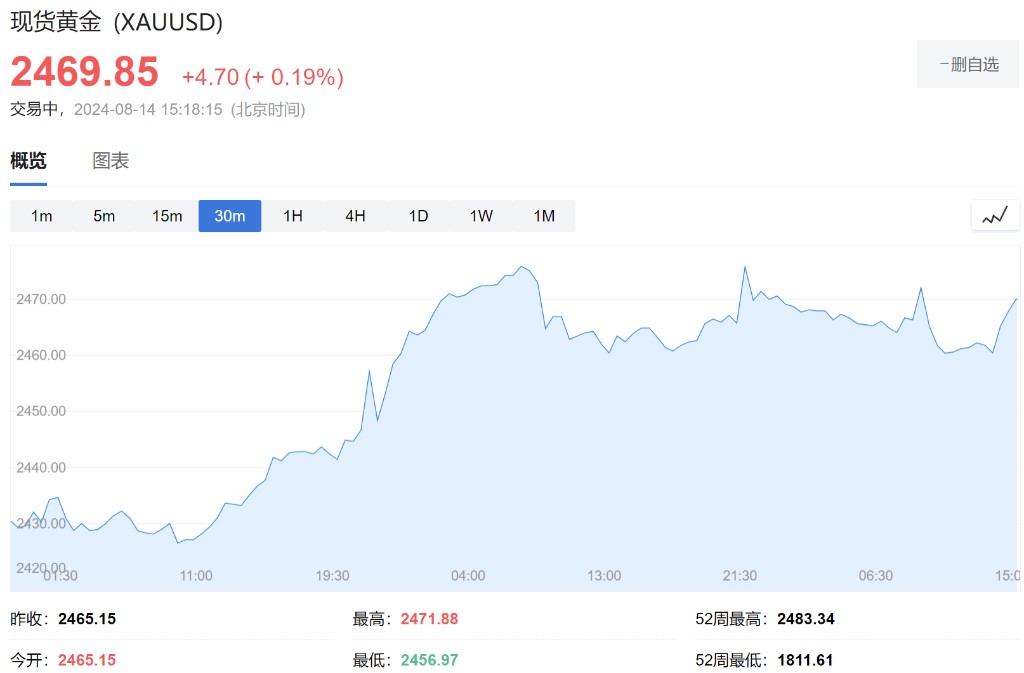Screen dimensions: 1024x673
Task: Click the current price 2469.85
Action: 85,72
